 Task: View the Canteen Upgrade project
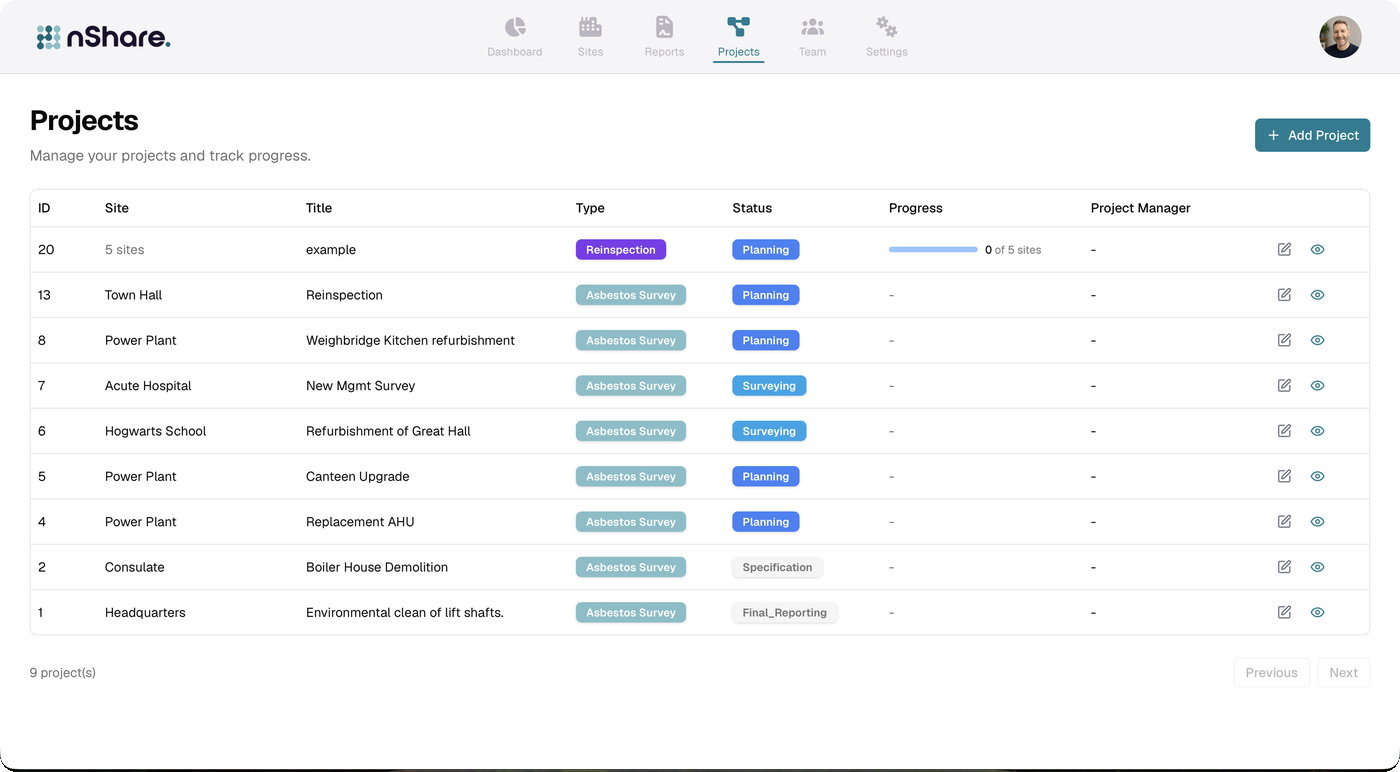[1317, 476]
